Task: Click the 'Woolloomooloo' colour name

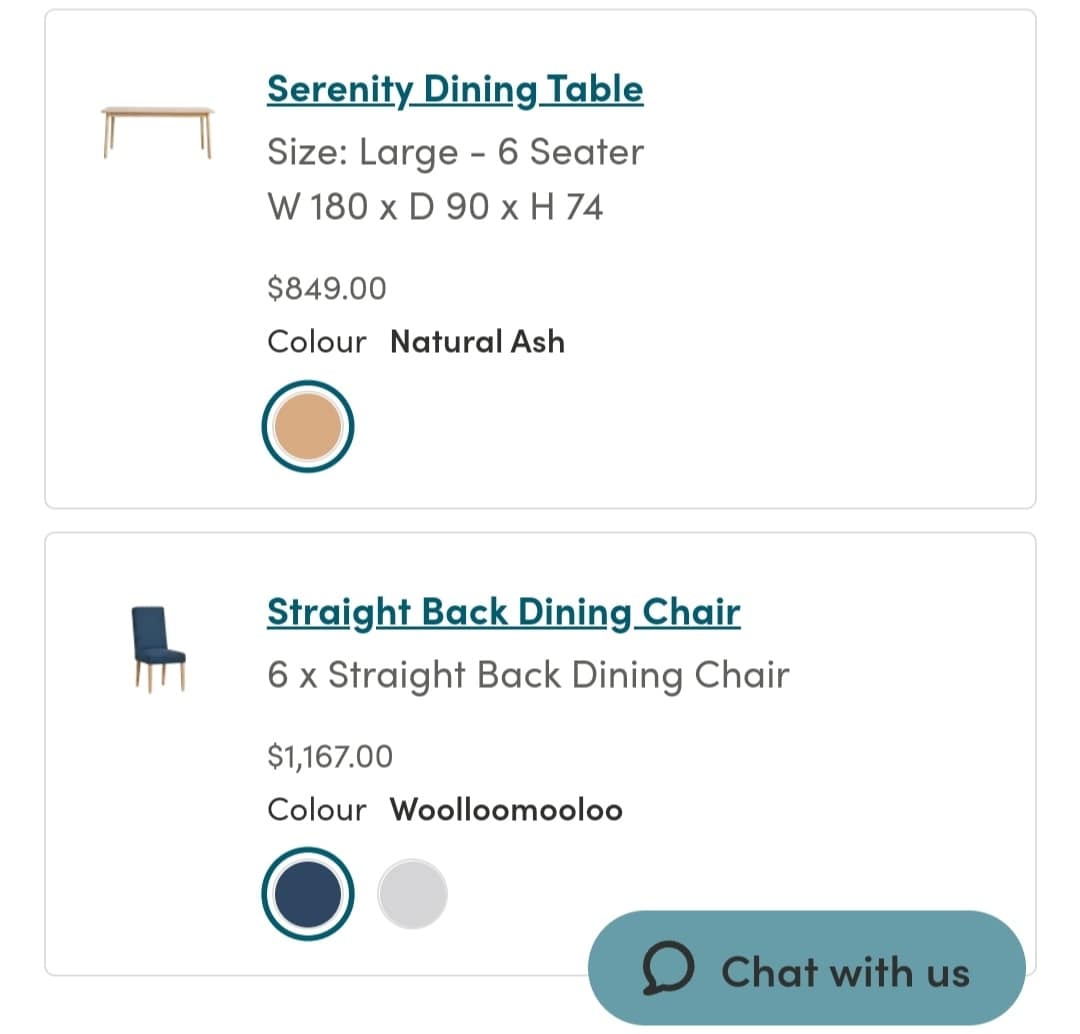Action: 506,809
